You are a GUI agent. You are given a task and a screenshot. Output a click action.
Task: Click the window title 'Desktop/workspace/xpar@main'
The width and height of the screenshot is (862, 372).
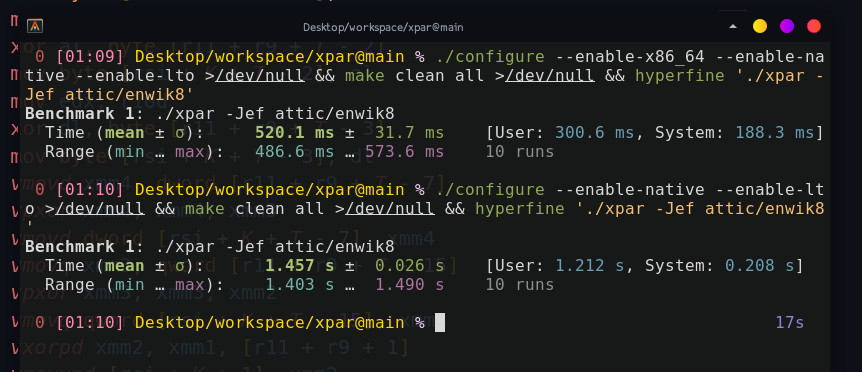coord(383,27)
